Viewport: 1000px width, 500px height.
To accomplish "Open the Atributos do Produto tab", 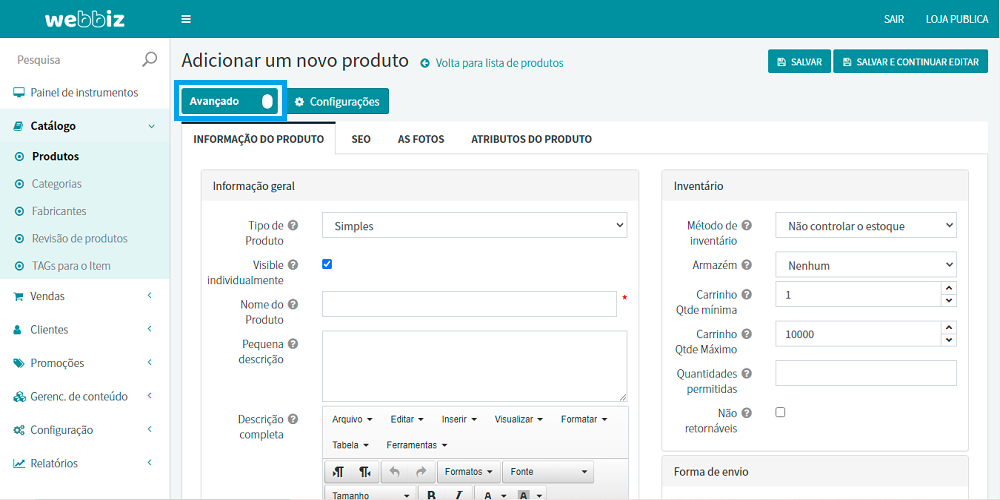I will 531,139.
